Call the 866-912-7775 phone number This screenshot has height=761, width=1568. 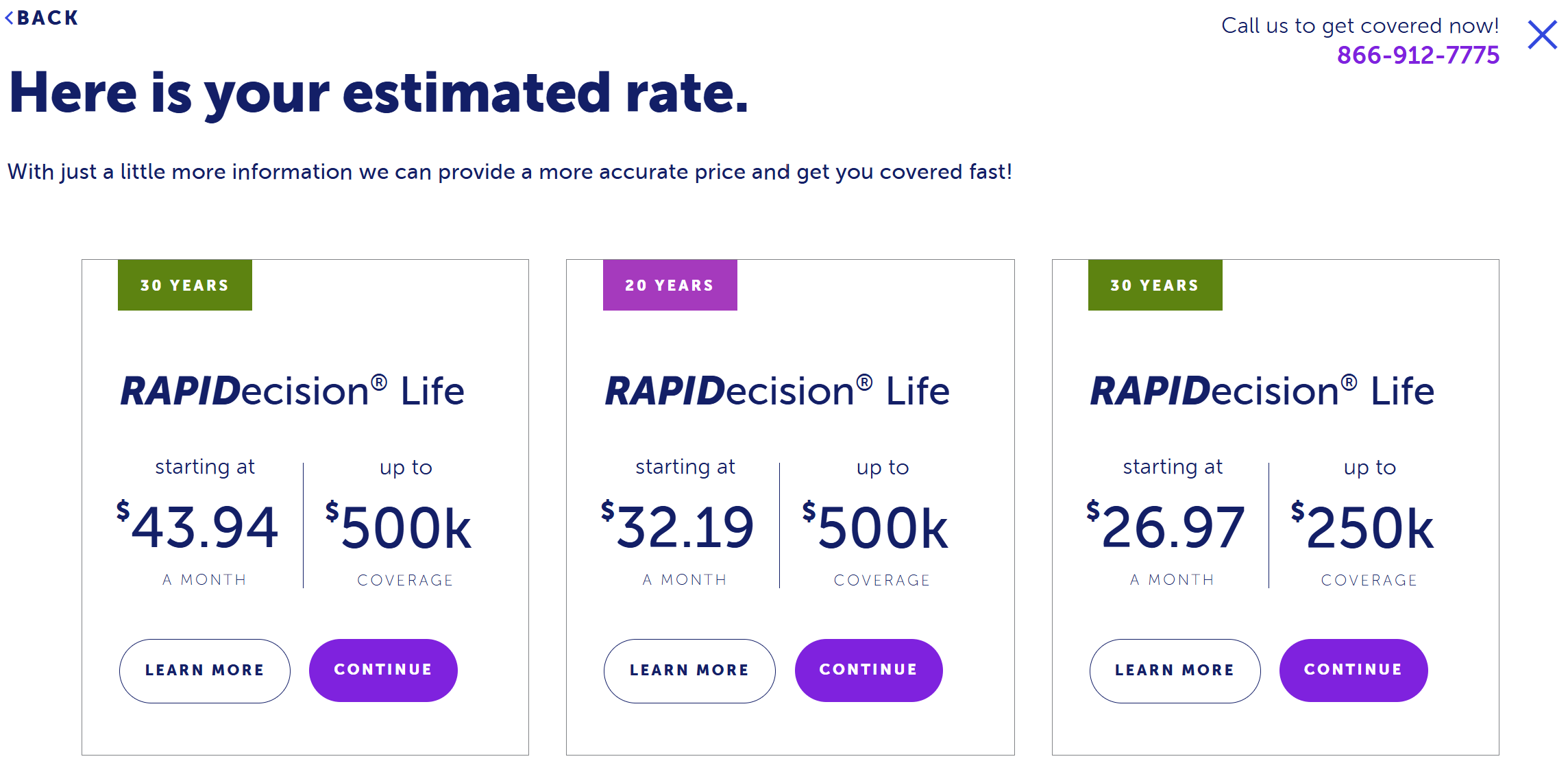click(x=1417, y=54)
